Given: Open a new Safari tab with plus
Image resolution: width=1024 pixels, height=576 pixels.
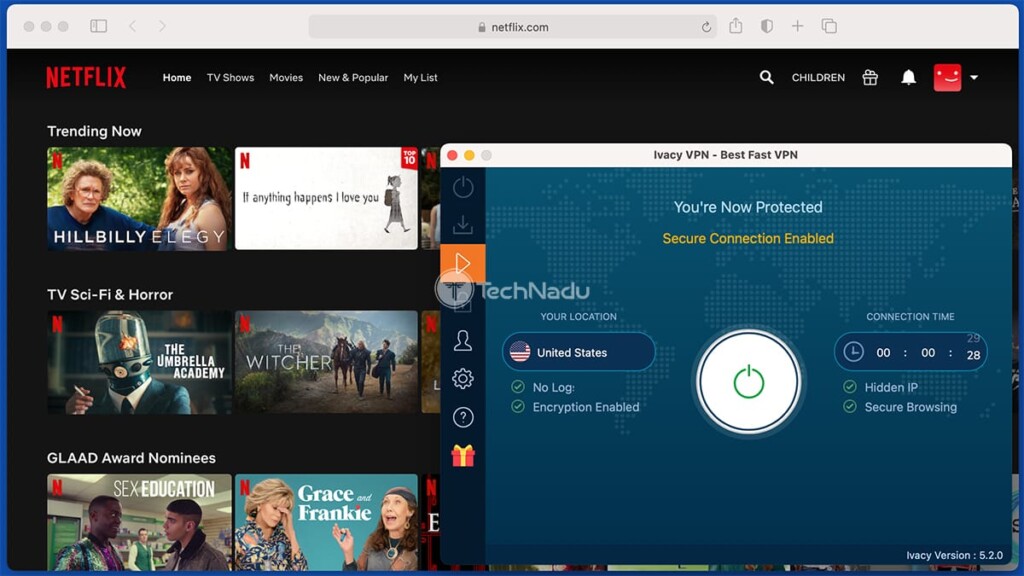Looking at the screenshot, I should (x=797, y=26).
